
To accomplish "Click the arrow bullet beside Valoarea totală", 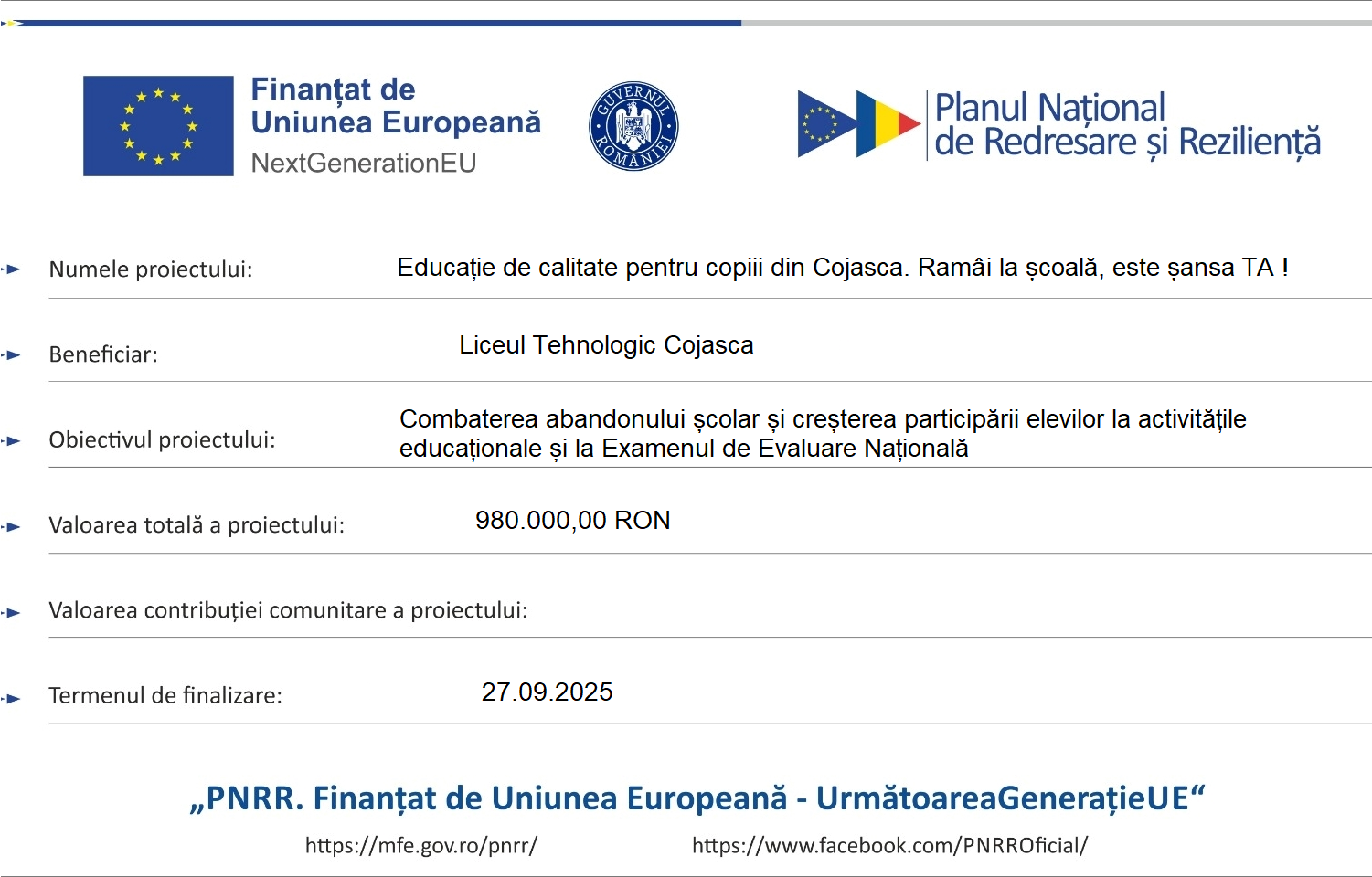I will pyautogui.click(x=11, y=526).
